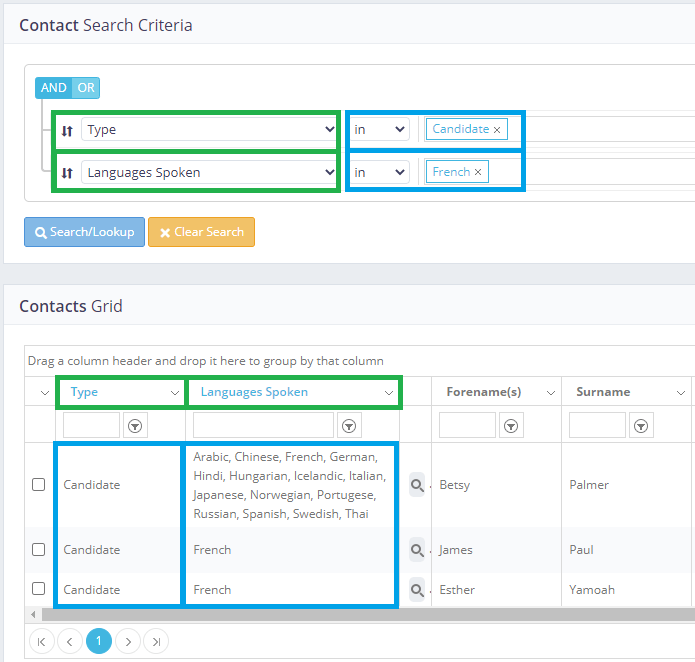Sort by the Surname column header

pos(603,392)
